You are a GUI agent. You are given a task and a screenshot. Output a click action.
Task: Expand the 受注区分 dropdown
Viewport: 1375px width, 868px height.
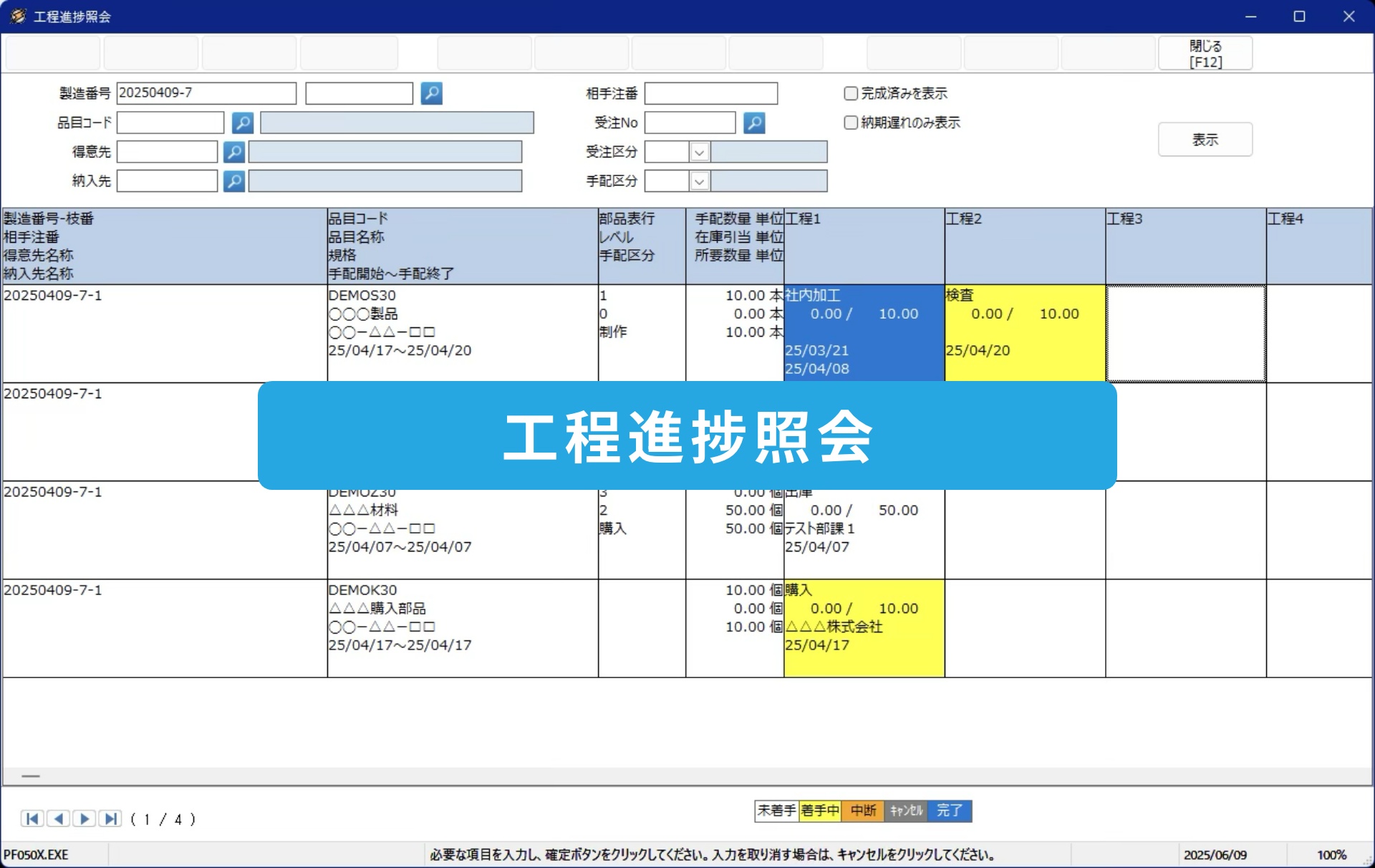[700, 152]
